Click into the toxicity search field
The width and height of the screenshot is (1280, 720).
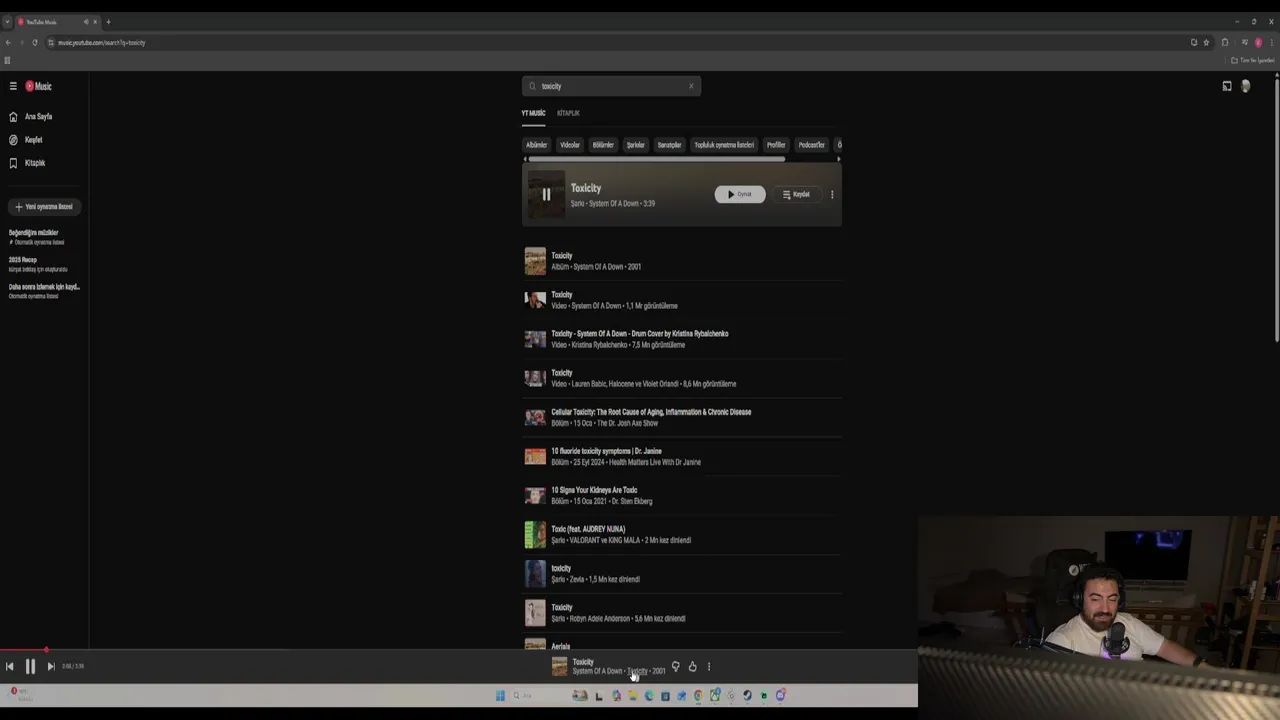pyautogui.click(x=611, y=86)
